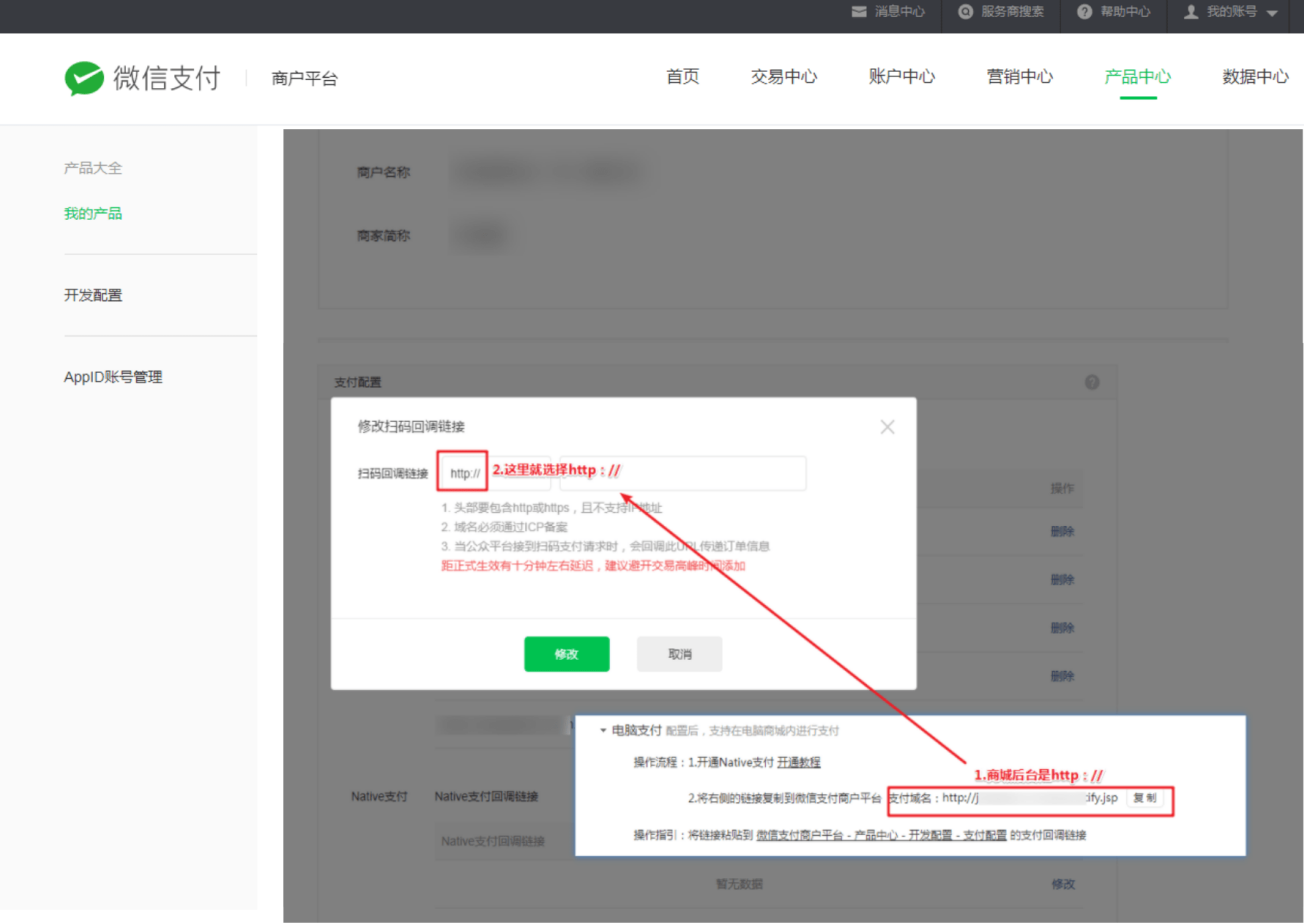
Task: Click the 帮助中心 question mark icon
Action: pos(1084,12)
